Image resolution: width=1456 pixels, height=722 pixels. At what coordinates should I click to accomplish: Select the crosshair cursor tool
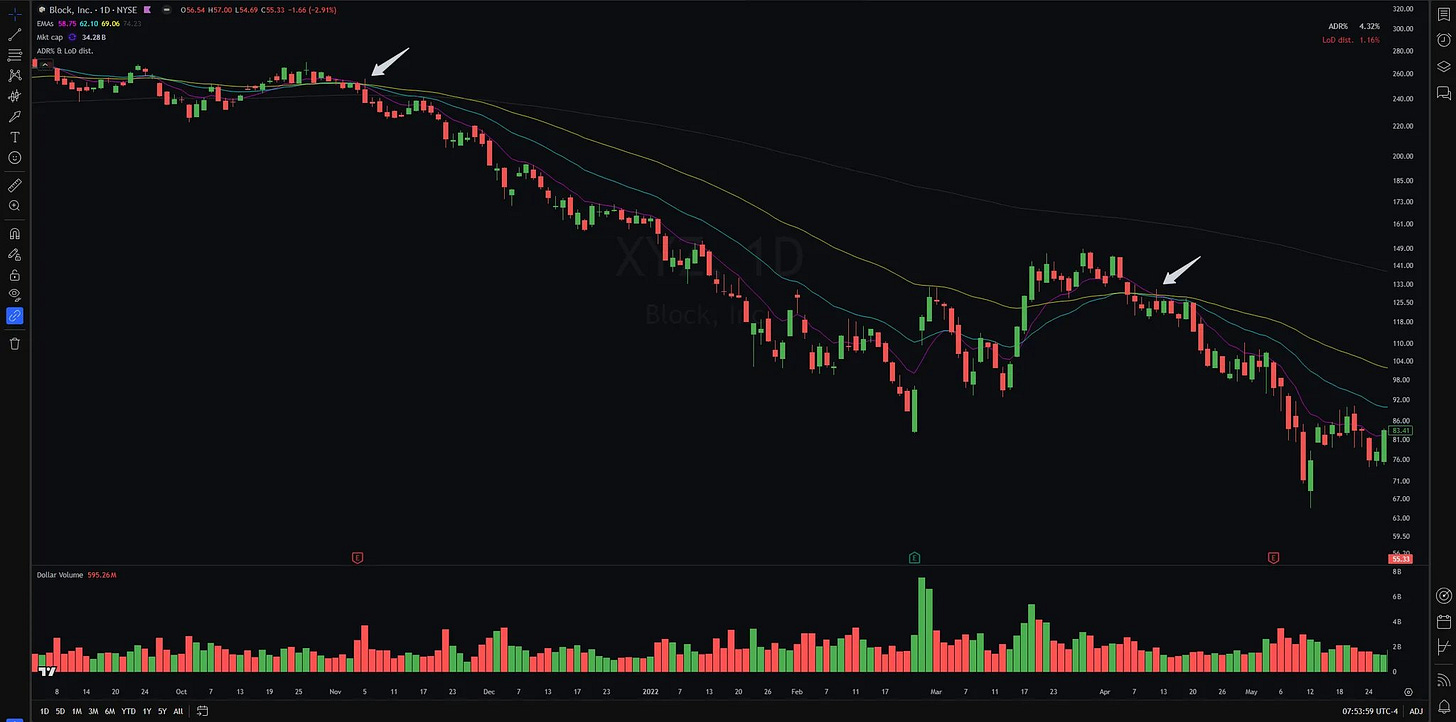coord(15,14)
